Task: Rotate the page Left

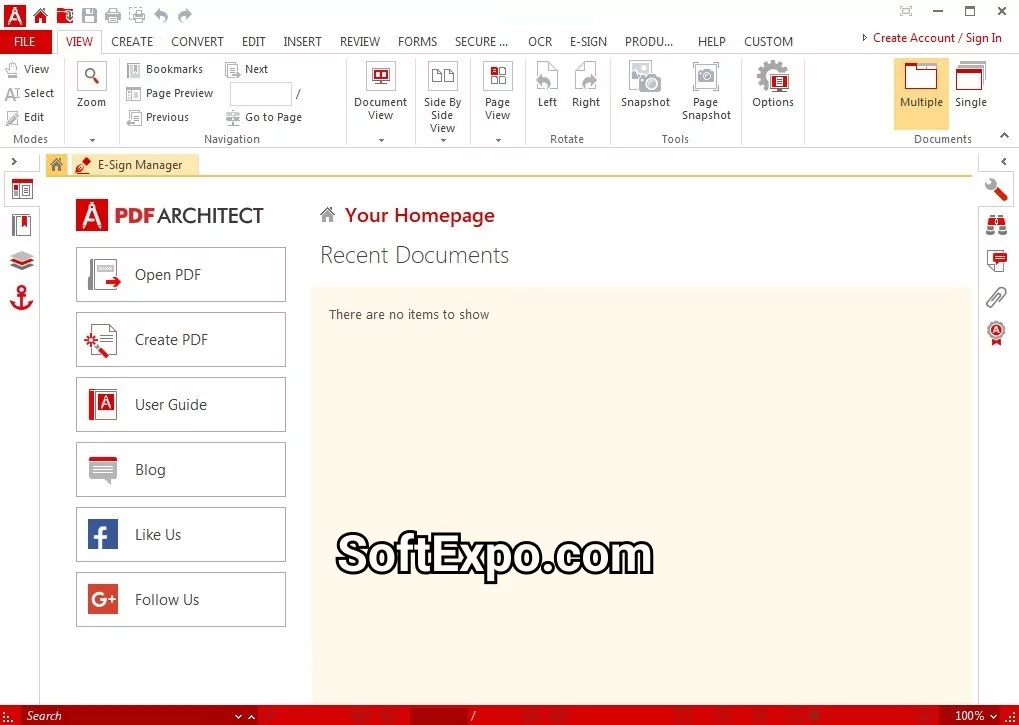Action: click(545, 90)
